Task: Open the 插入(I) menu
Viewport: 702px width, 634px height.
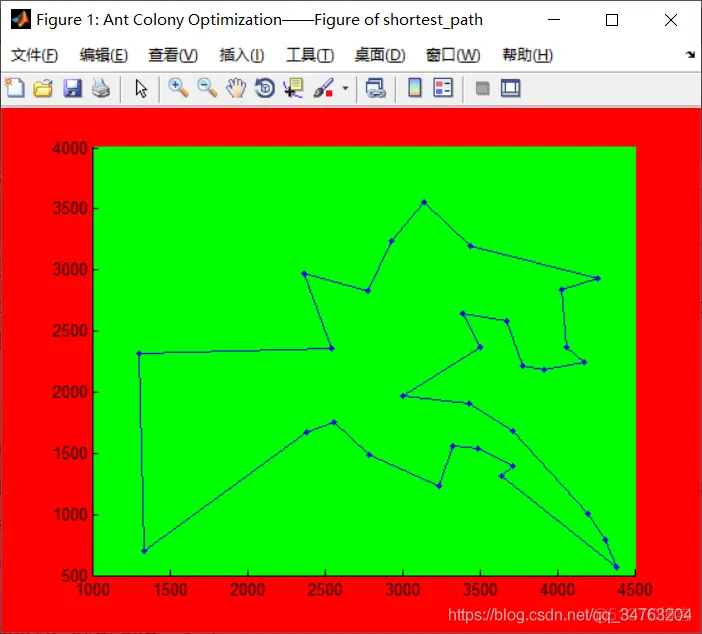Action: [242, 55]
